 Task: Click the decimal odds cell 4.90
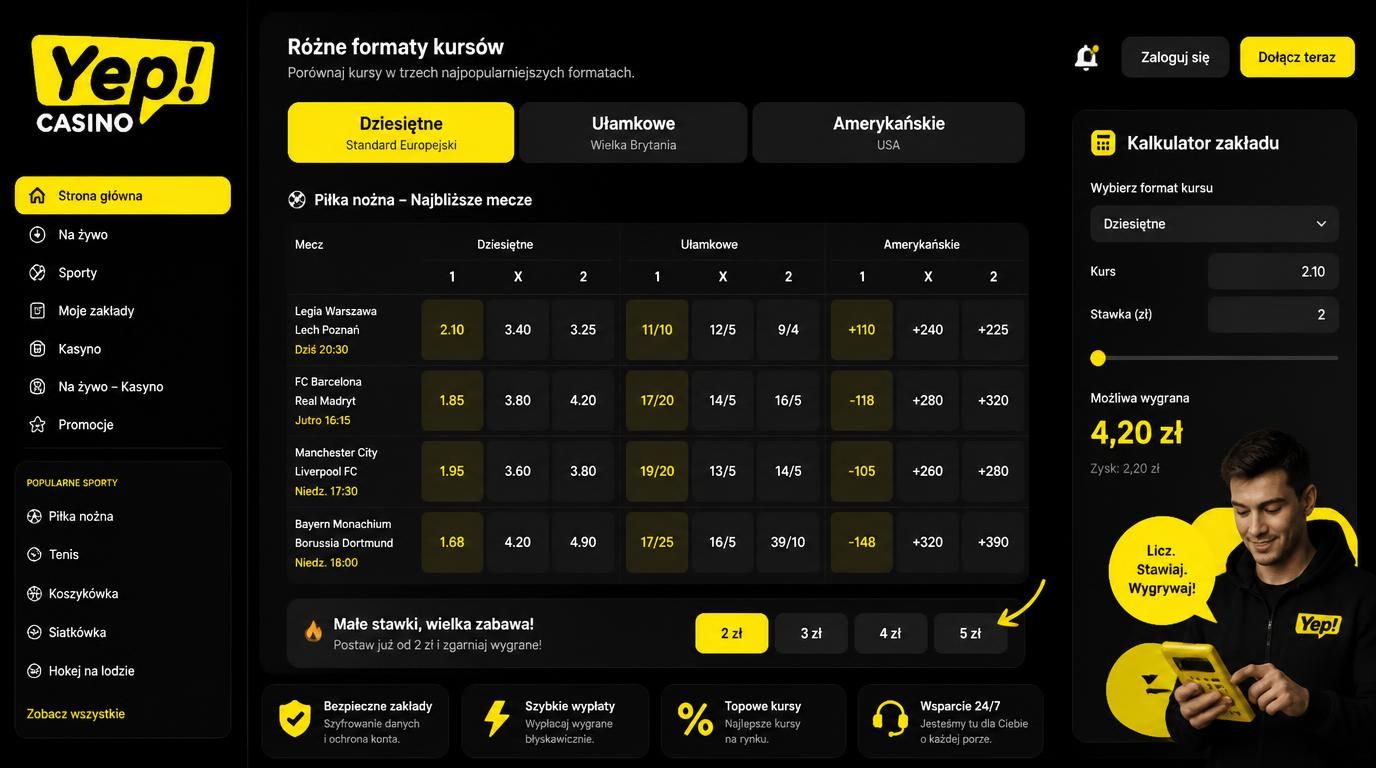point(583,542)
